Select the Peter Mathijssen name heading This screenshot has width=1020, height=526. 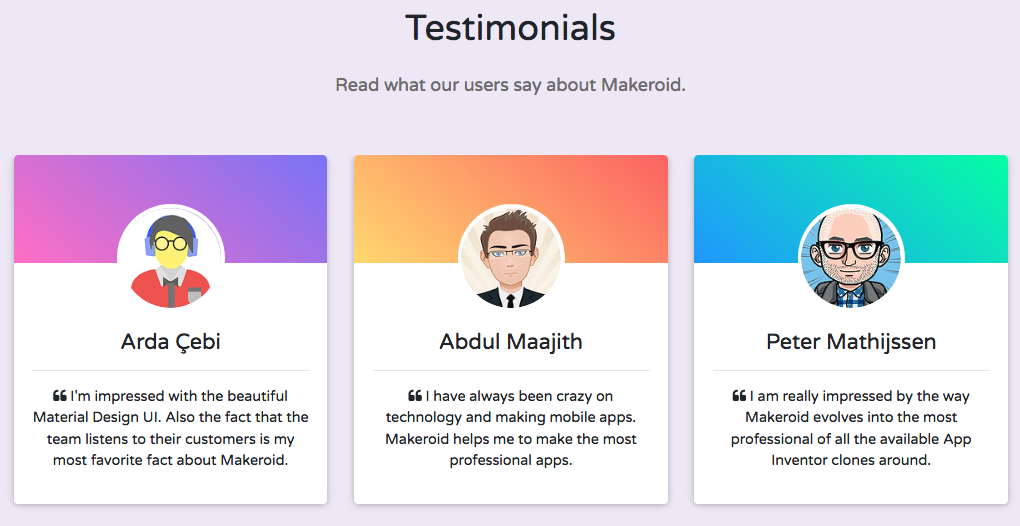point(851,342)
